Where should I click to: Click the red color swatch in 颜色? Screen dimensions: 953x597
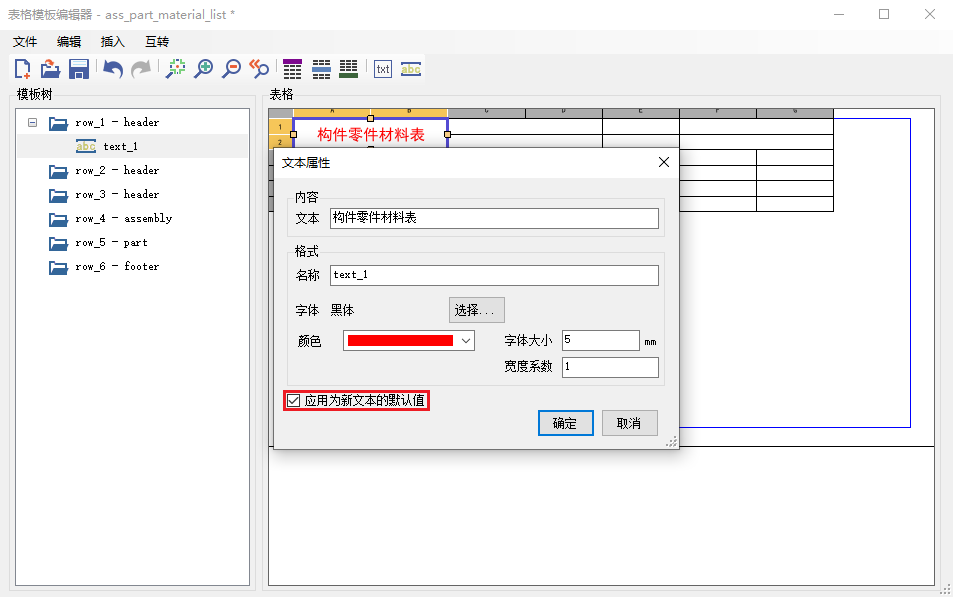399,341
